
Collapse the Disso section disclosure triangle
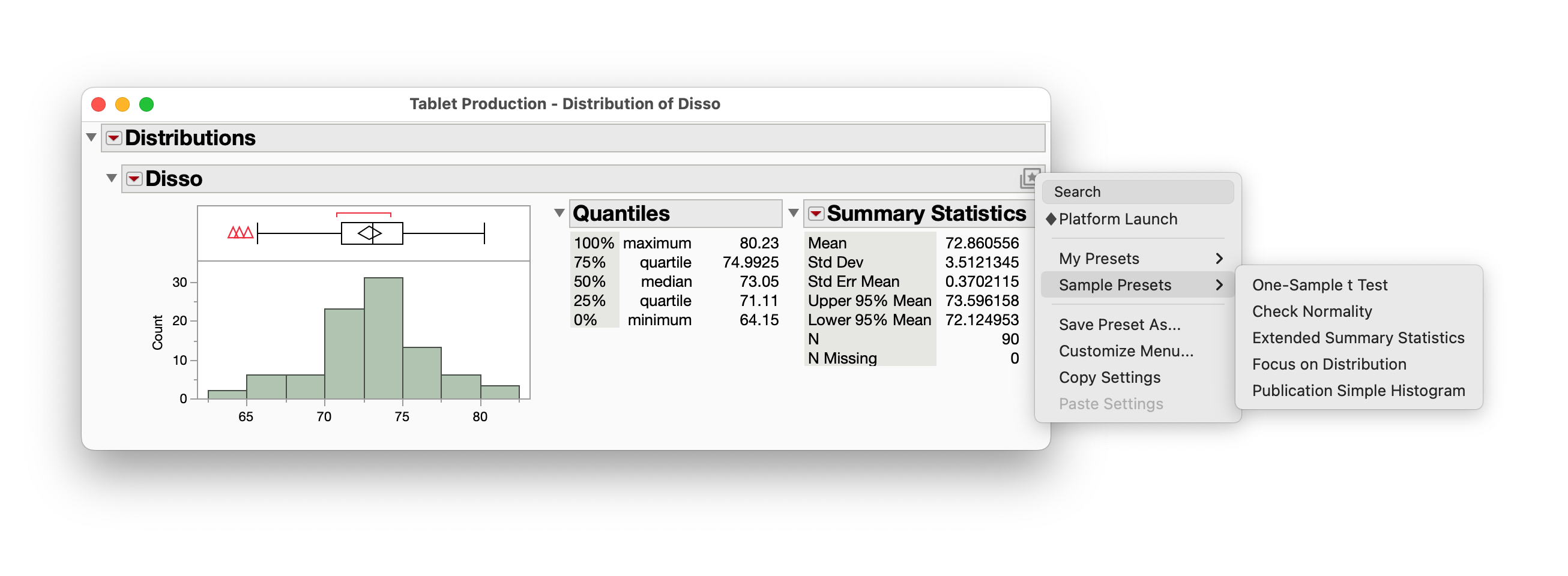[x=112, y=178]
